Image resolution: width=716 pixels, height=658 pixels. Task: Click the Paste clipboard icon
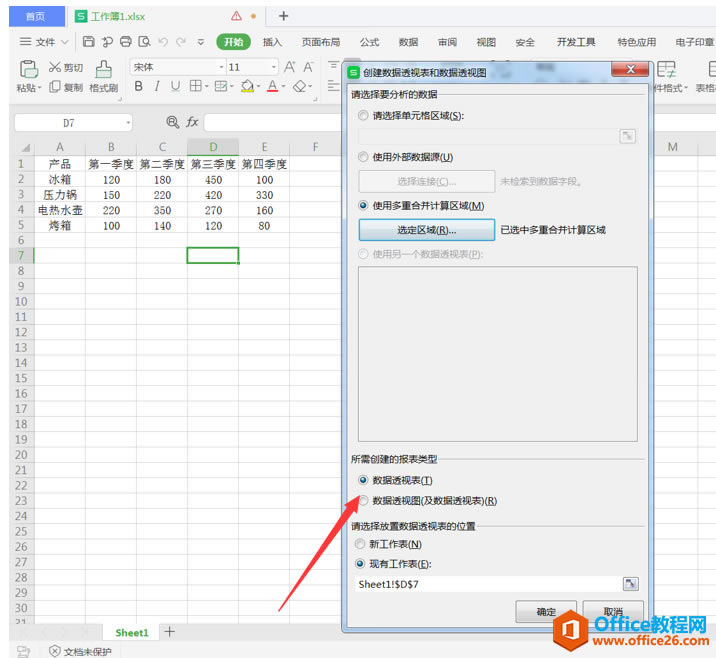pos(28,69)
